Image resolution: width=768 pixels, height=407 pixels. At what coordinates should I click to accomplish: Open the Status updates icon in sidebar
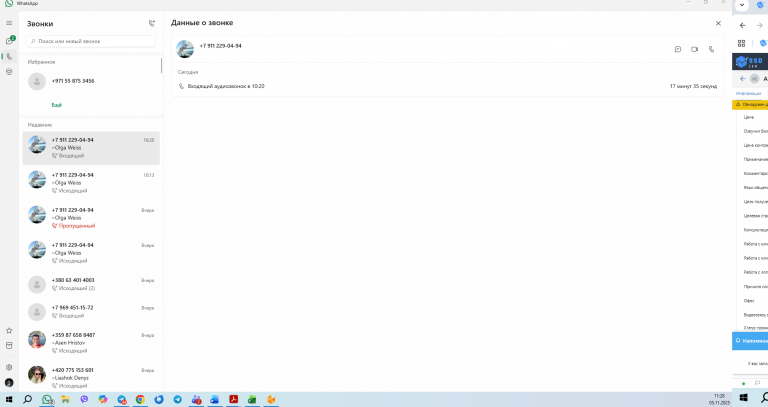pos(9,72)
